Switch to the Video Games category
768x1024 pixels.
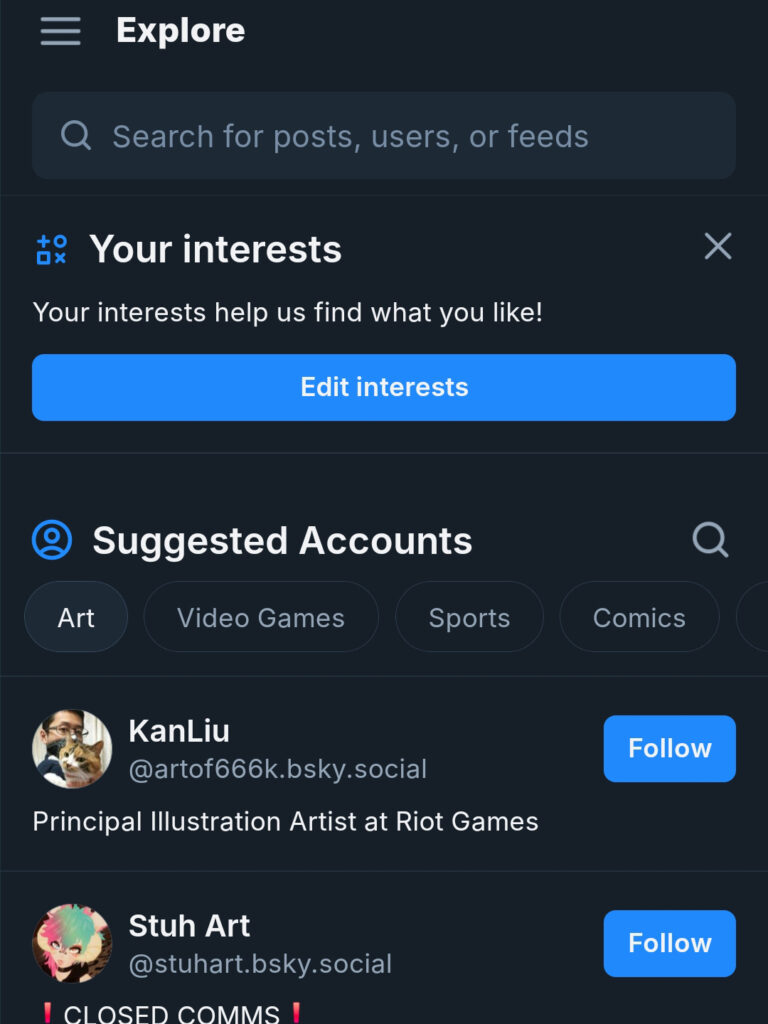261,617
